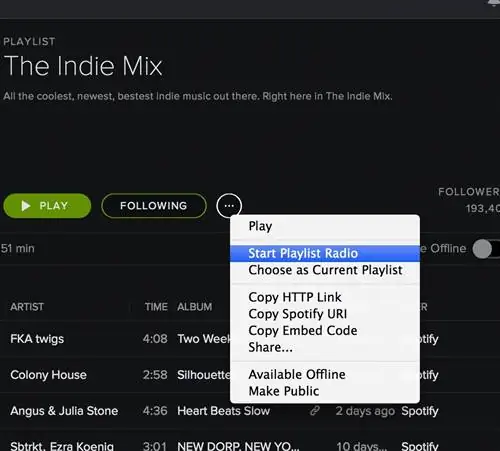500x451 pixels.
Task: Click Spotify user in Angus & Julia Stone row
Action: [420, 411]
